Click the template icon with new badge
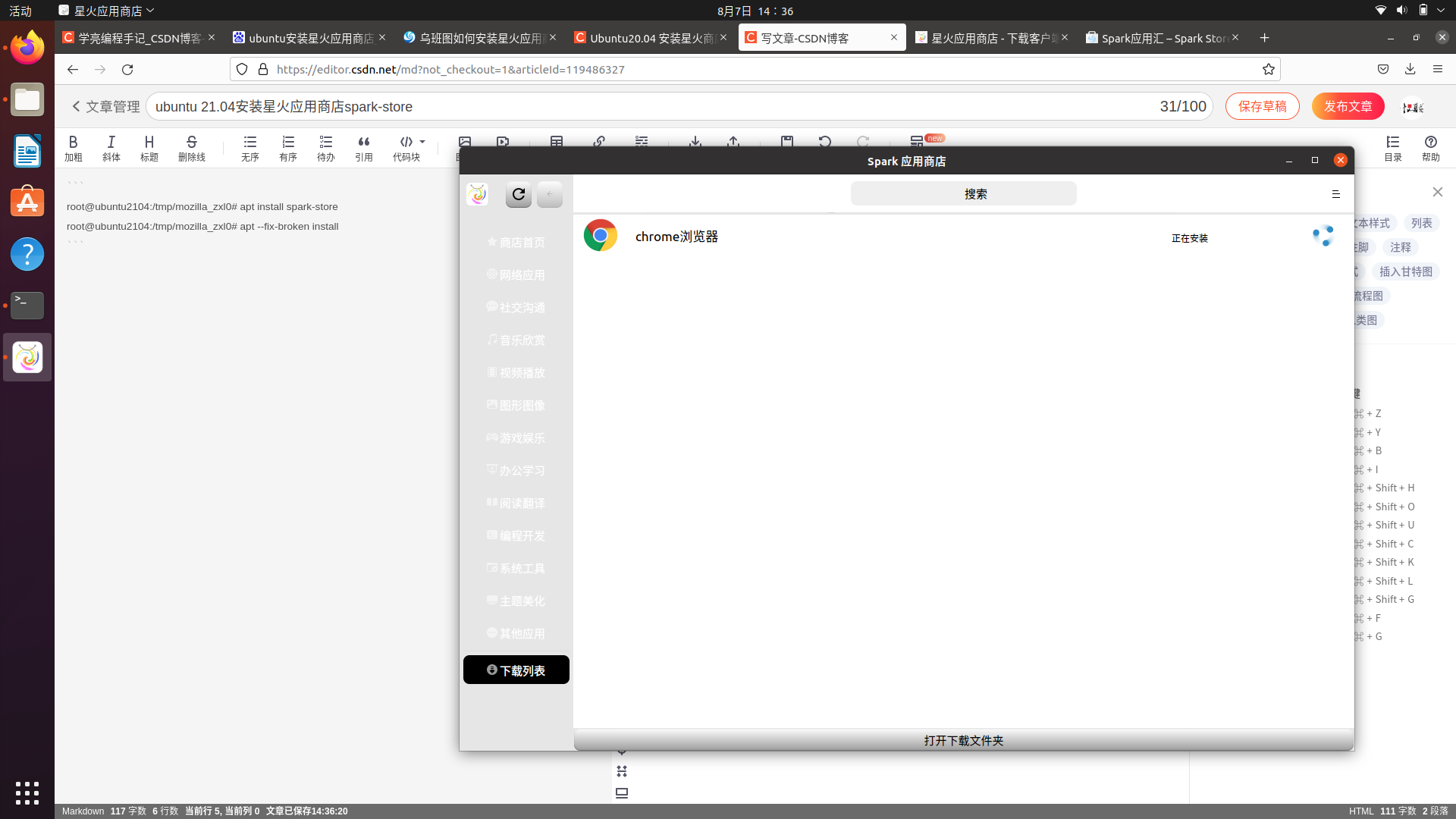 pyautogui.click(x=917, y=141)
